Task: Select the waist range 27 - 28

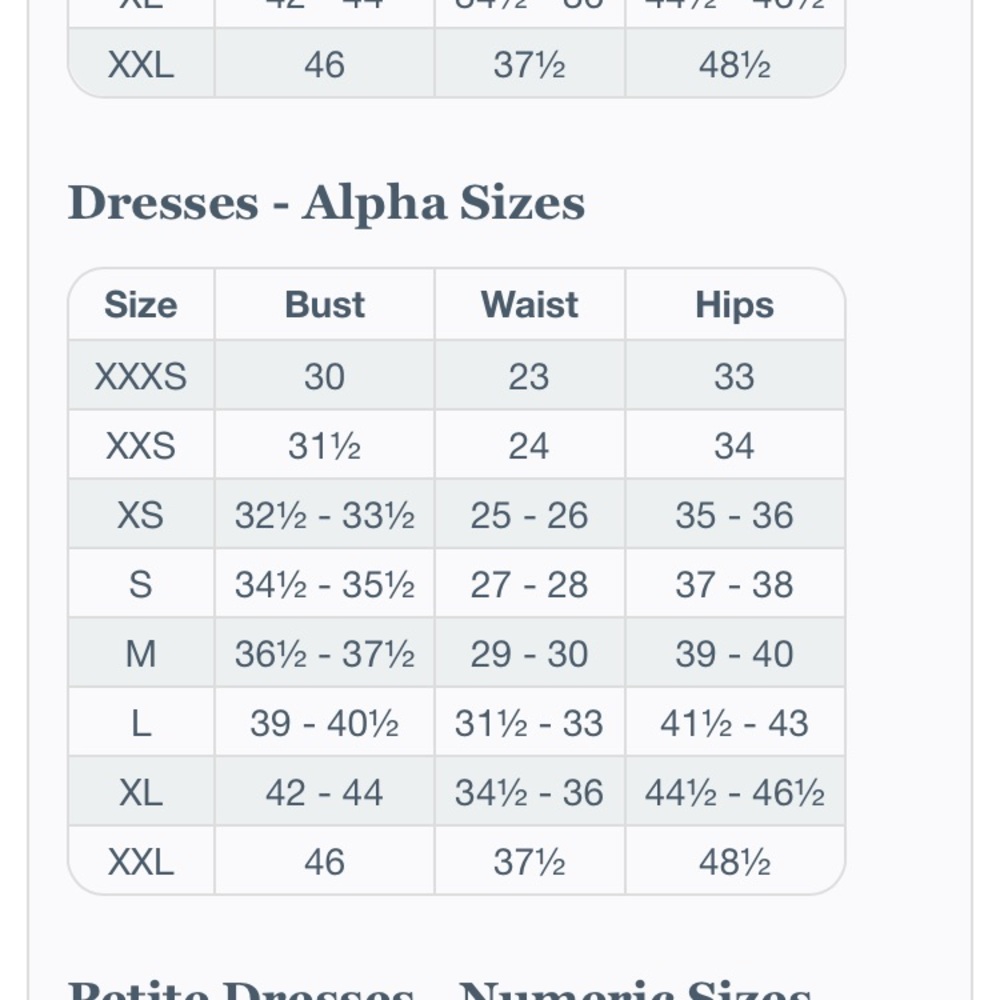Action: point(529,585)
